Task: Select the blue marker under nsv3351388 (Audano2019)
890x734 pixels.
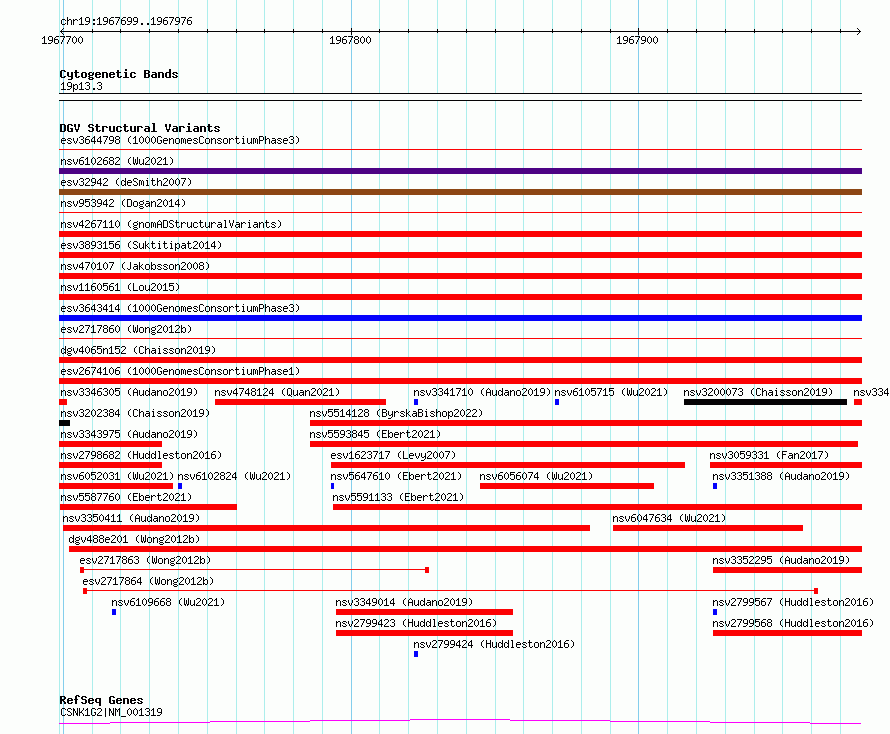Action: coord(715,486)
